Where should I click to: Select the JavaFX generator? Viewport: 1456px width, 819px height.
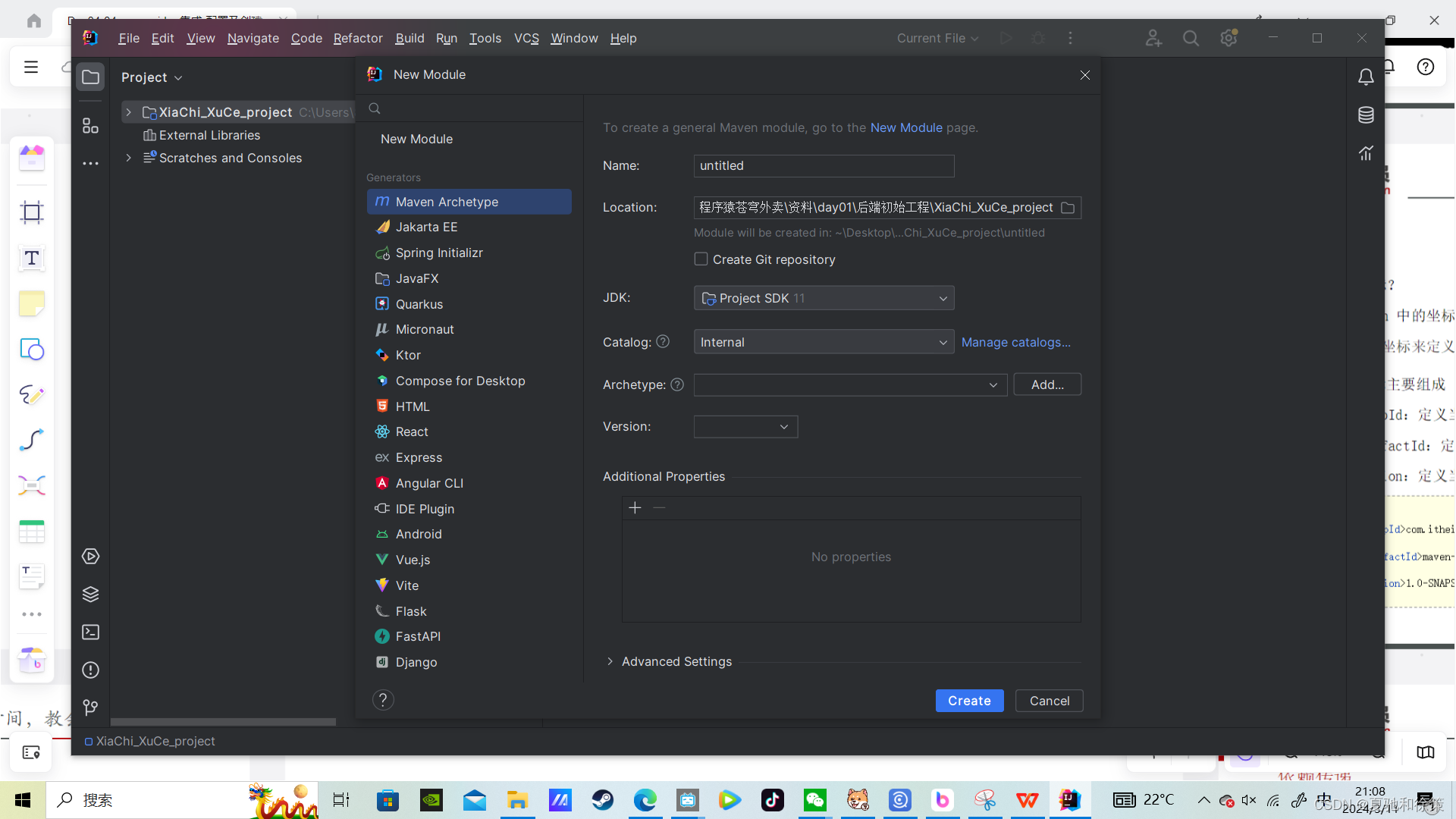(469, 278)
